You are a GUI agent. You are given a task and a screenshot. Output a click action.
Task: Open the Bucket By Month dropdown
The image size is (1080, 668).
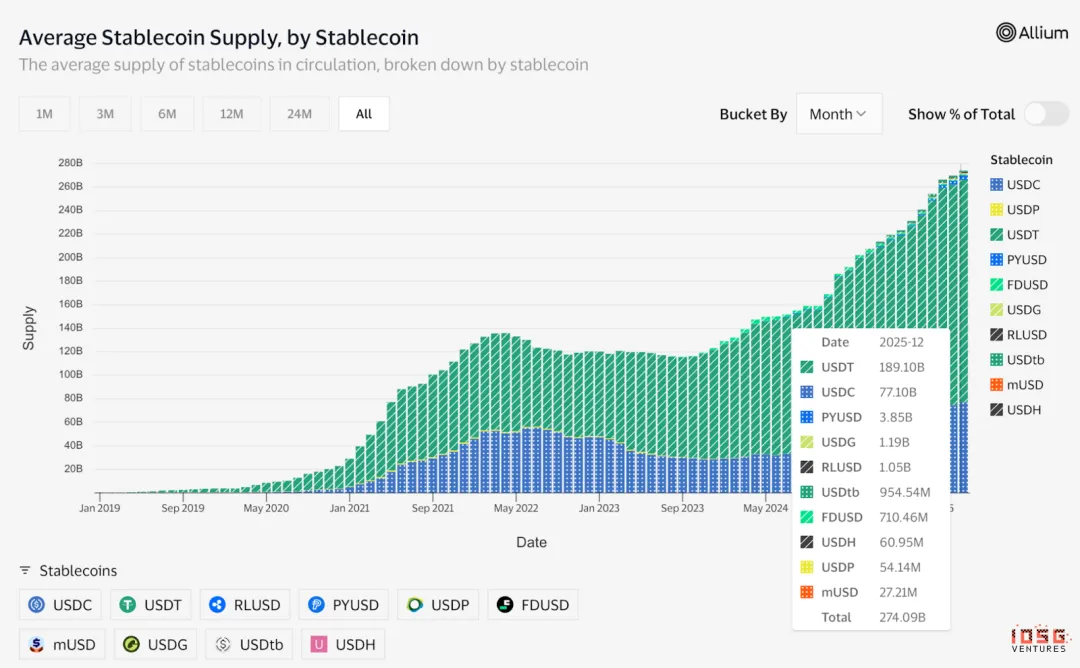839,114
